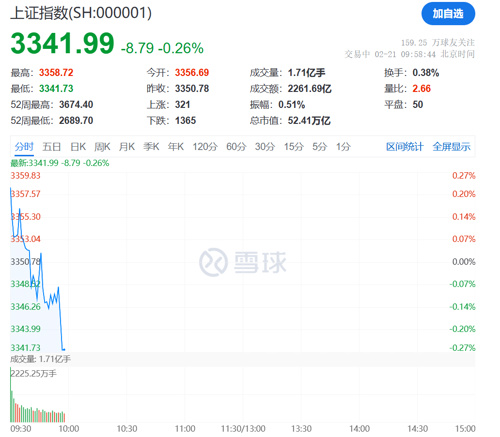
Task: Click the 万球友关注 follower count
Action: (x=438, y=43)
